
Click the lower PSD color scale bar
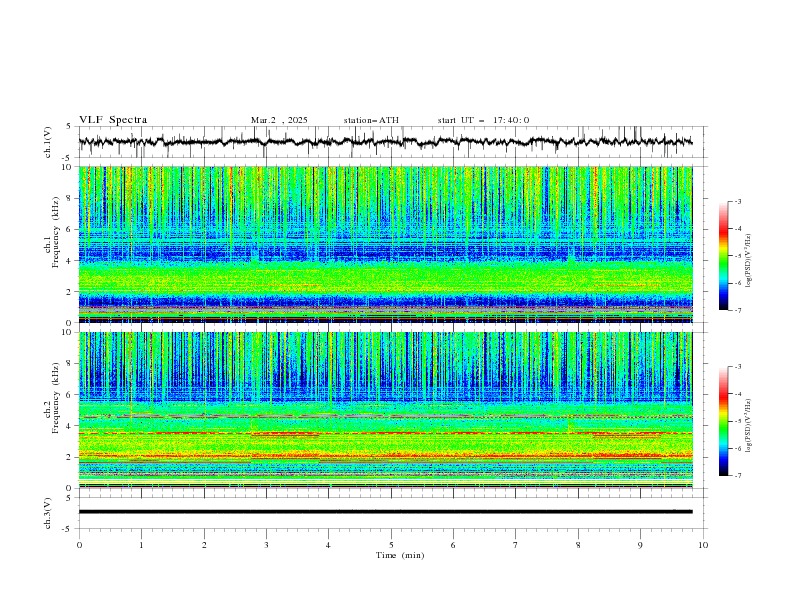(723, 421)
